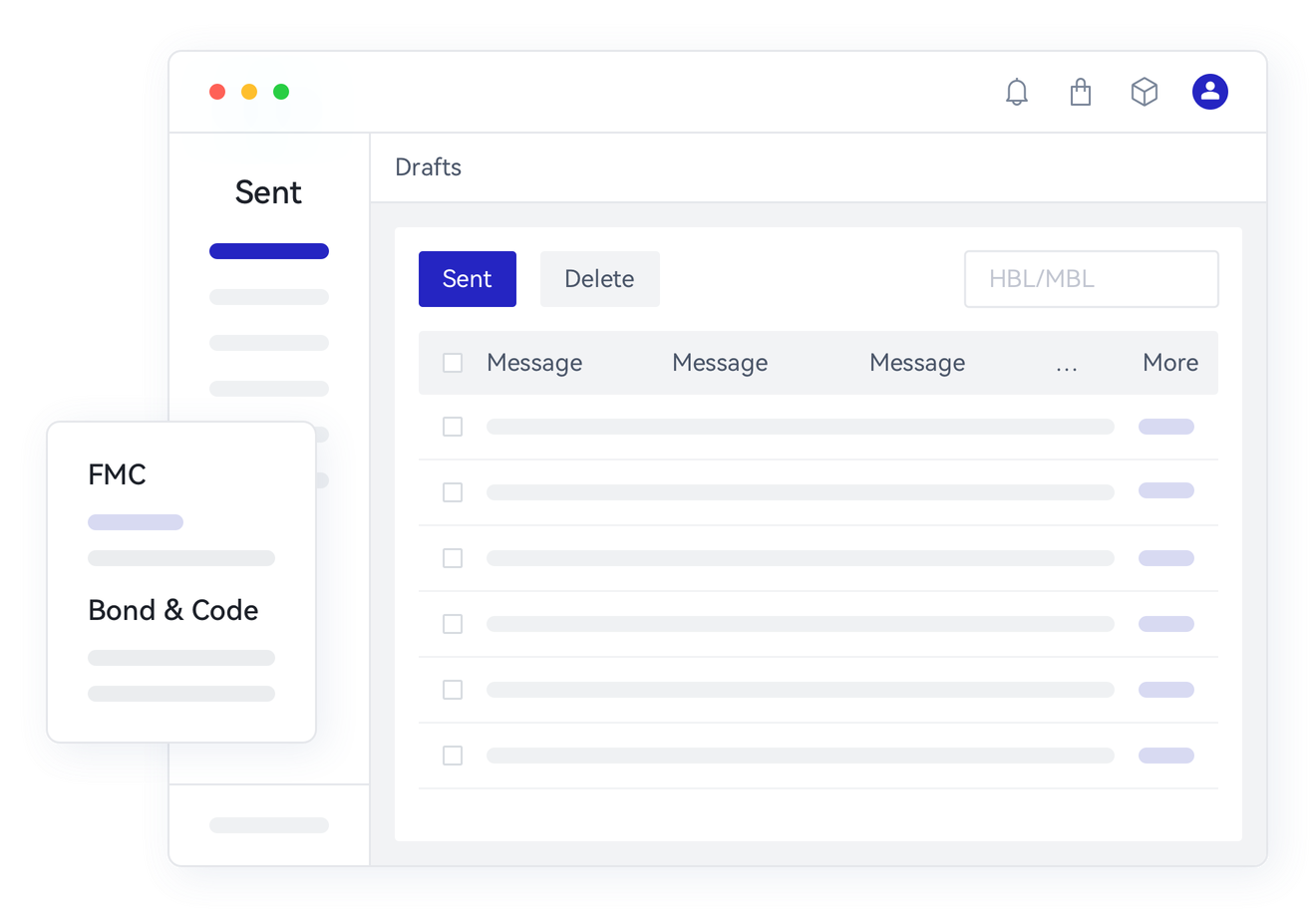Select the Drafts tab

click(428, 167)
